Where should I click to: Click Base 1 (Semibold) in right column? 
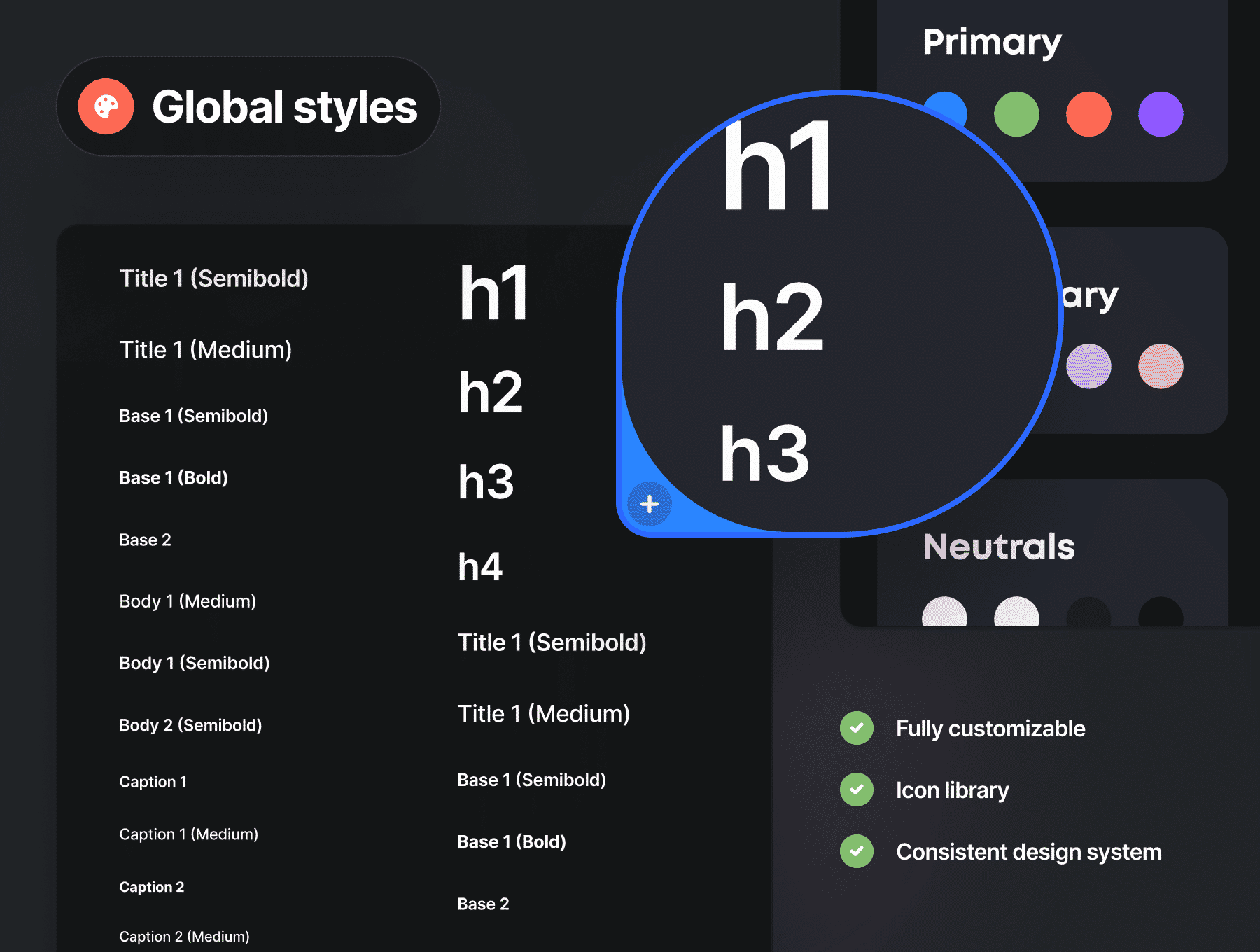(532, 780)
